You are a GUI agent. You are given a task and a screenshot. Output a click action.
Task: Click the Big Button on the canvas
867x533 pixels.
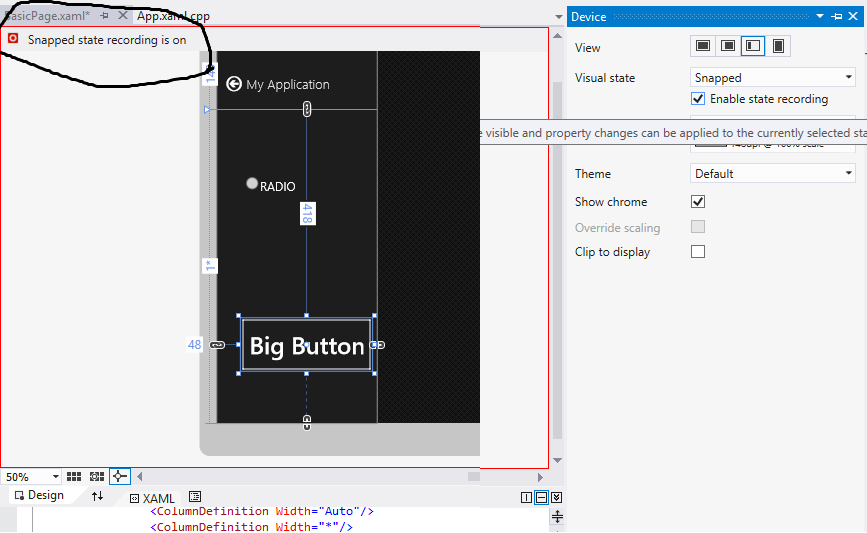pyautogui.click(x=306, y=346)
